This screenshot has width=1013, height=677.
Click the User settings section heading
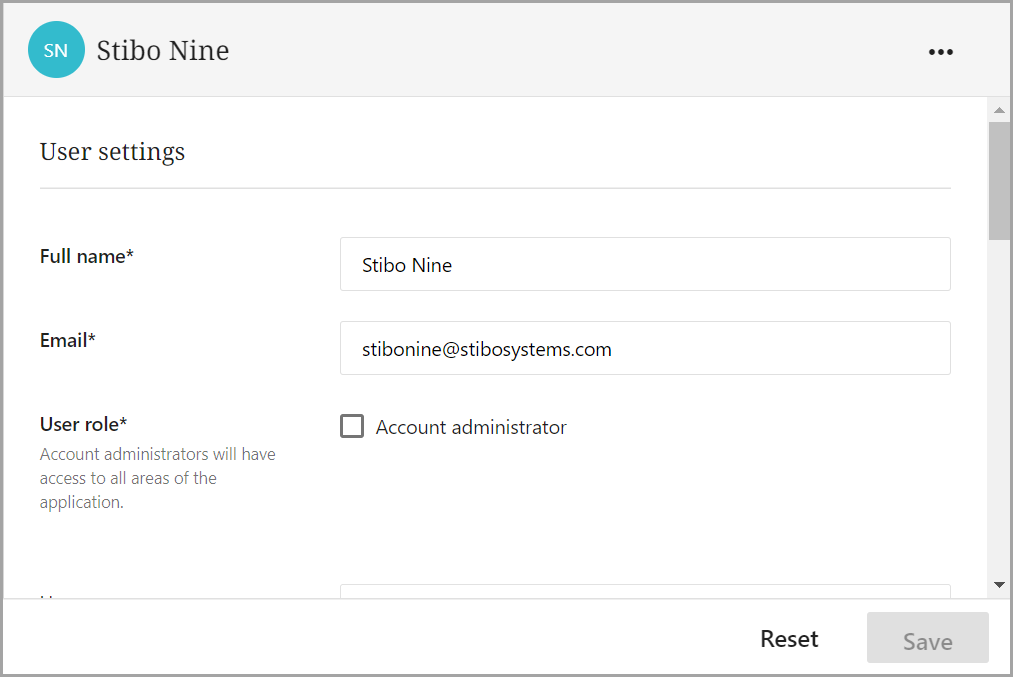pos(112,152)
